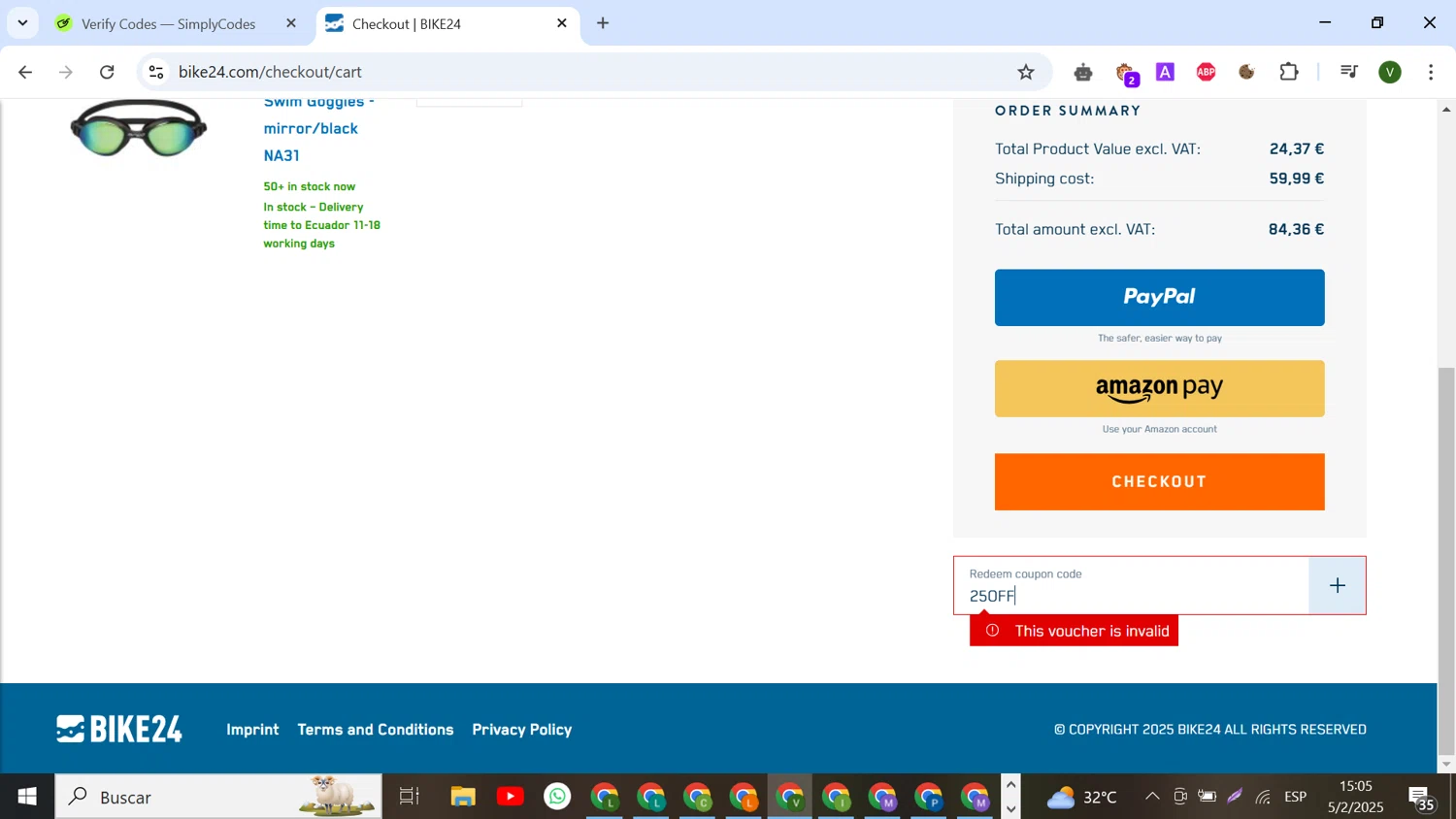The width and height of the screenshot is (1456, 819).
Task: Open the robot extension icon
Action: (1083, 72)
